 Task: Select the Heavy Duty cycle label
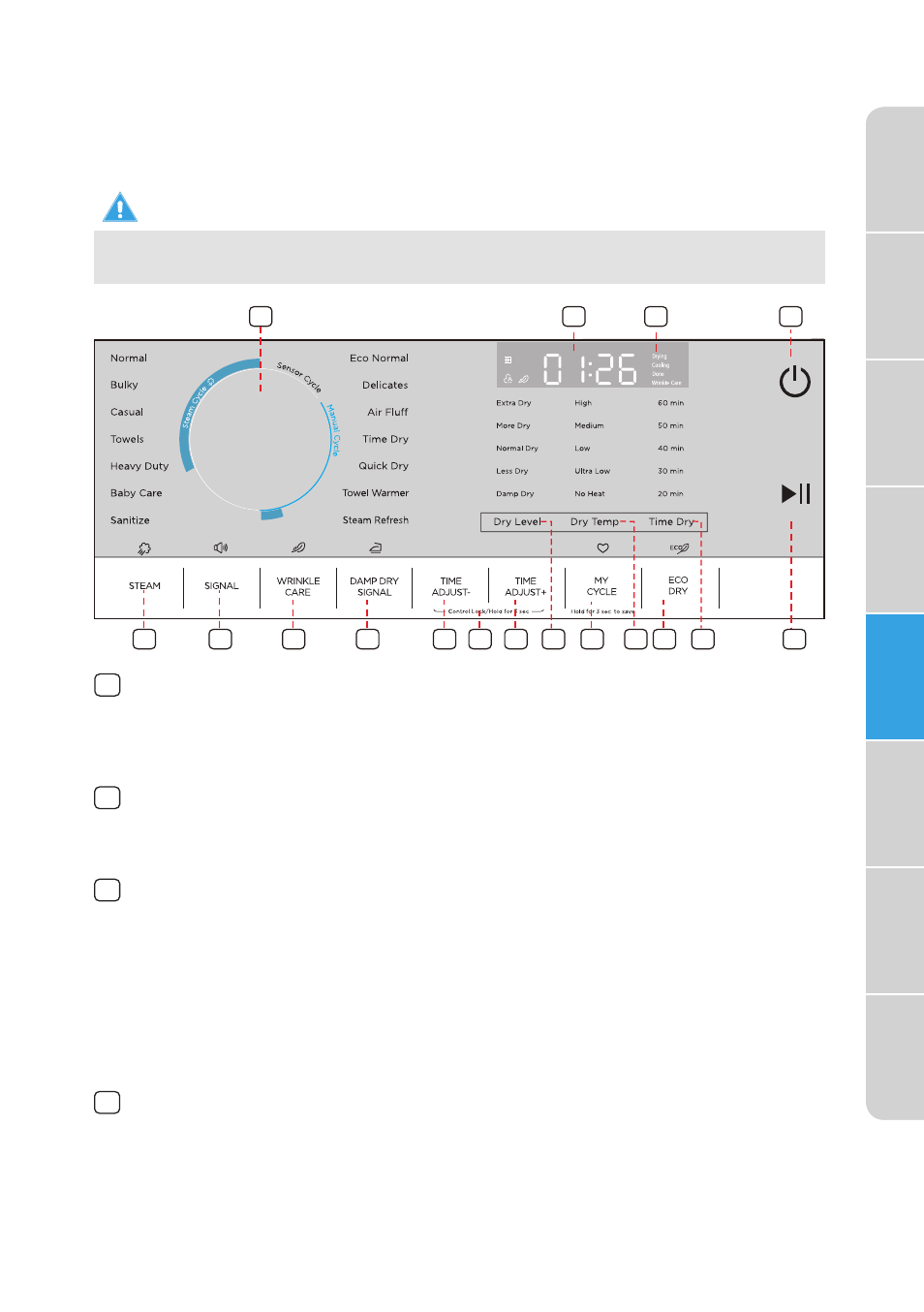[139, 466]
